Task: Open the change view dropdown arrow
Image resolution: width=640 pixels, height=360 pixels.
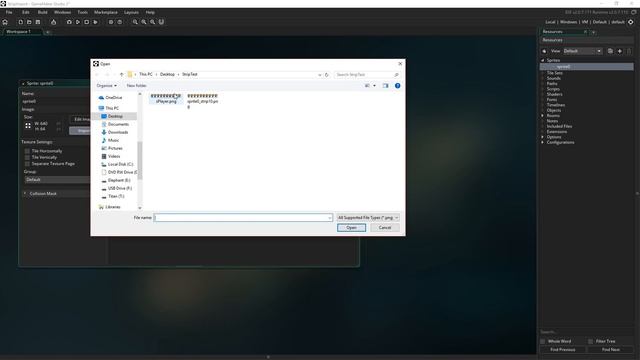Action: 375,86
